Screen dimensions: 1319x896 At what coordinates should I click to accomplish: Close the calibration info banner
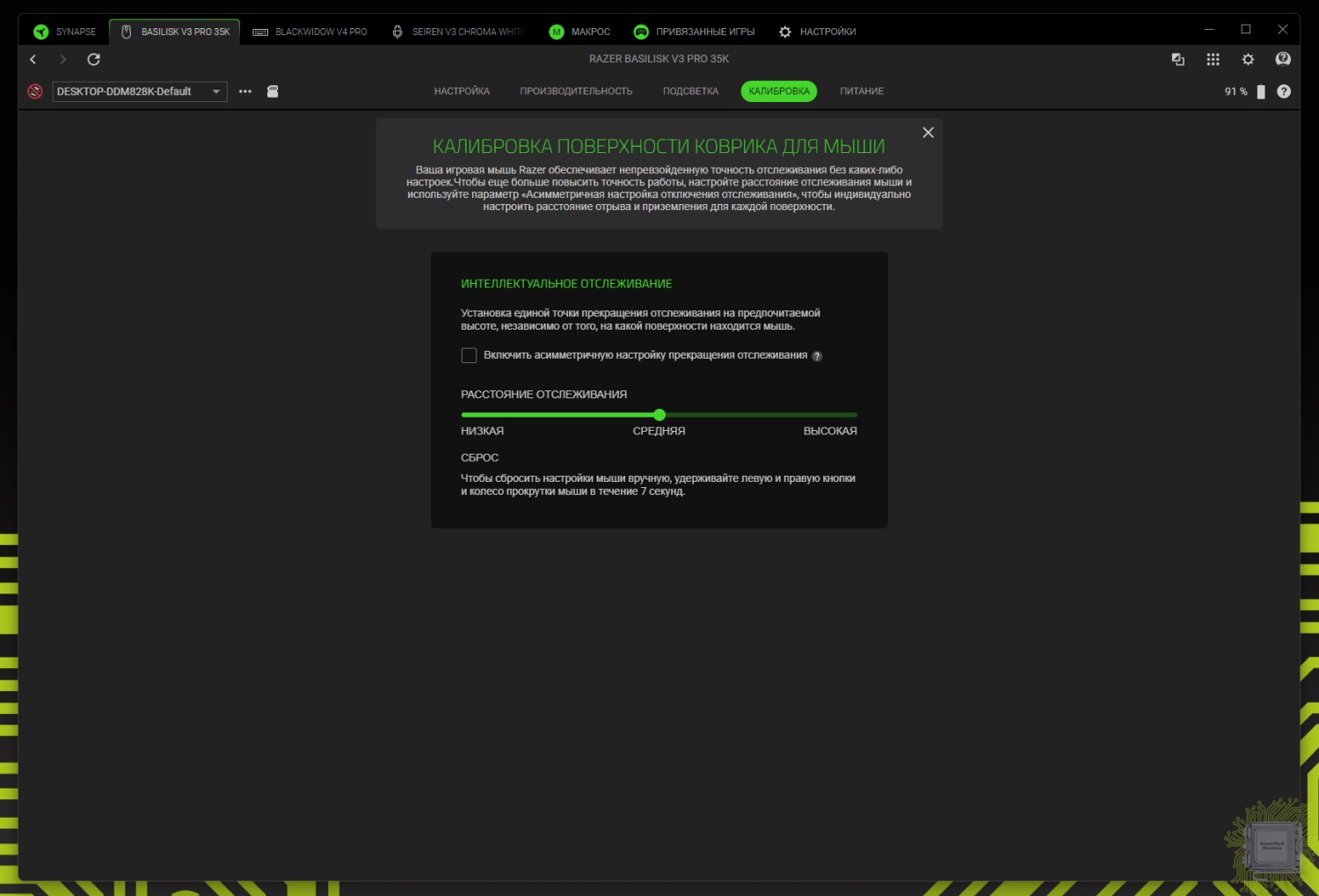click(x=928, y=133)
